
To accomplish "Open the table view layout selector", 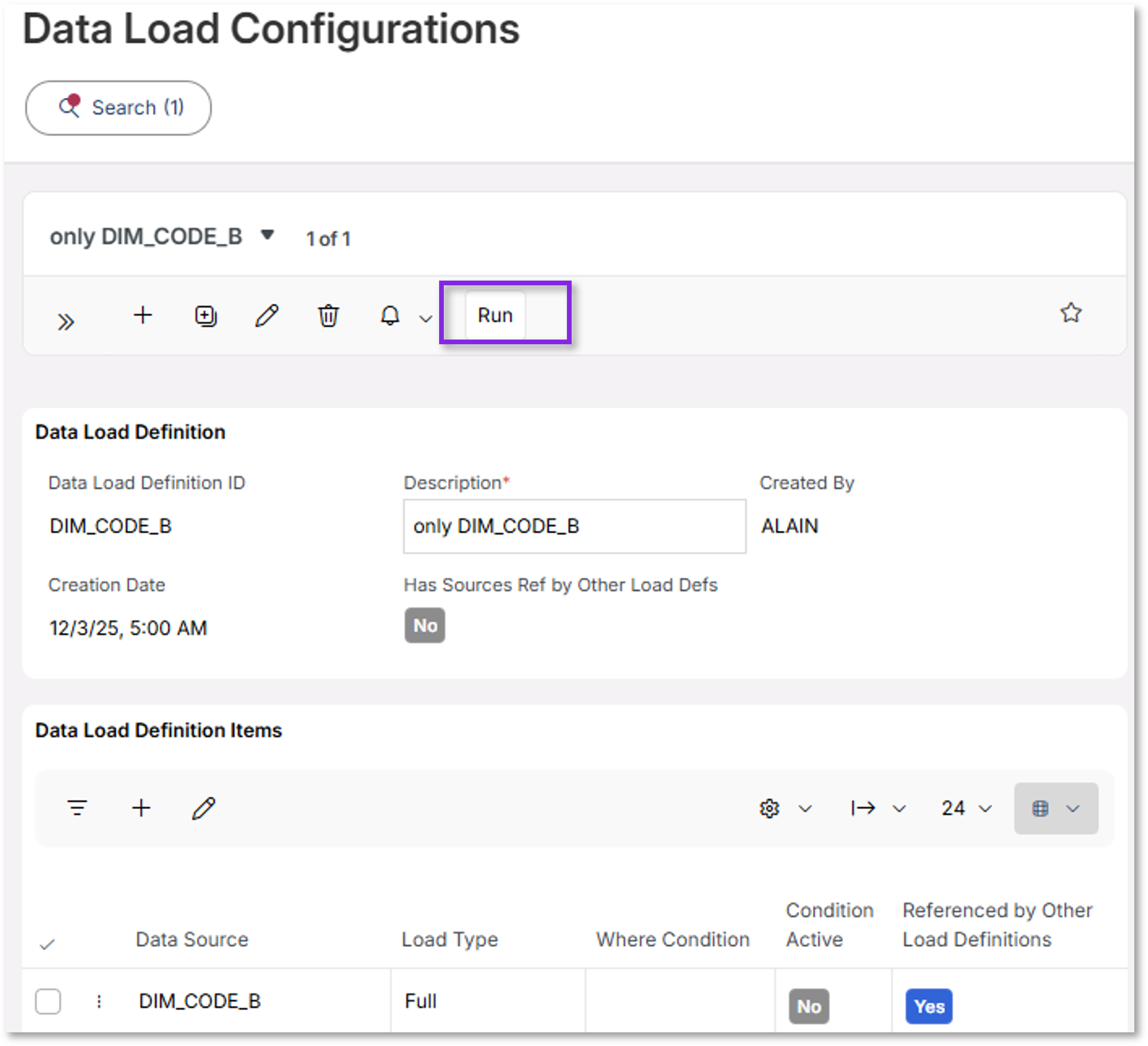I will (x=1056, y=808).
